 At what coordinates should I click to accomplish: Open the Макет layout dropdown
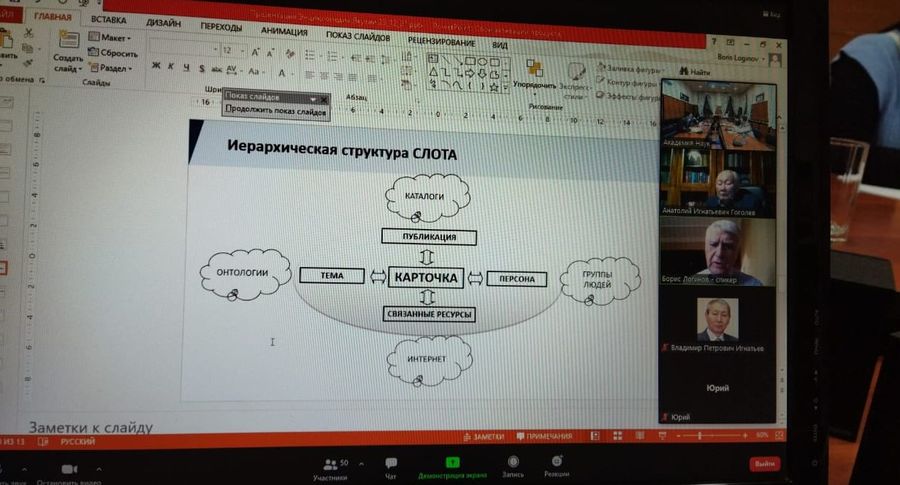pos(110,37)
